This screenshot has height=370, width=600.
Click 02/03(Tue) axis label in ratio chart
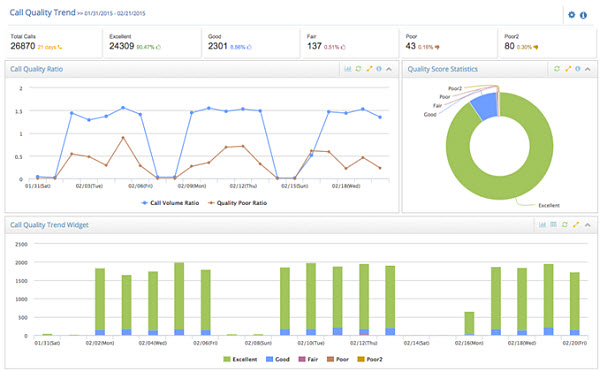pyautogui.click(x=89, y=186)
